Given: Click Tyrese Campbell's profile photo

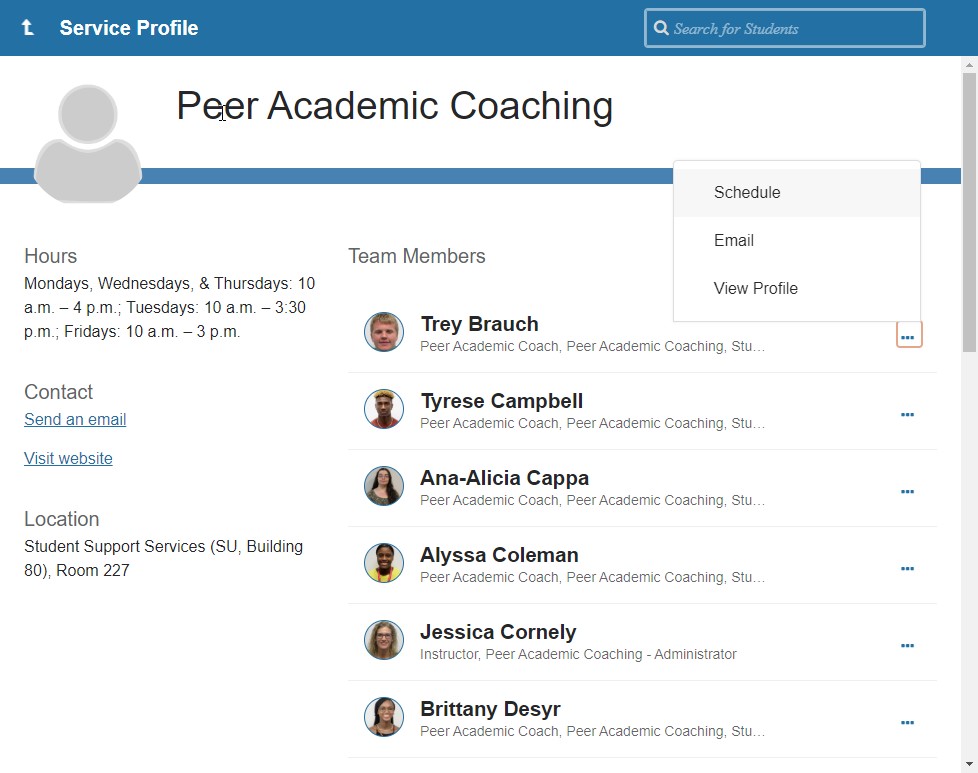Looking at the screenshot, I should [x=384, y=409].
